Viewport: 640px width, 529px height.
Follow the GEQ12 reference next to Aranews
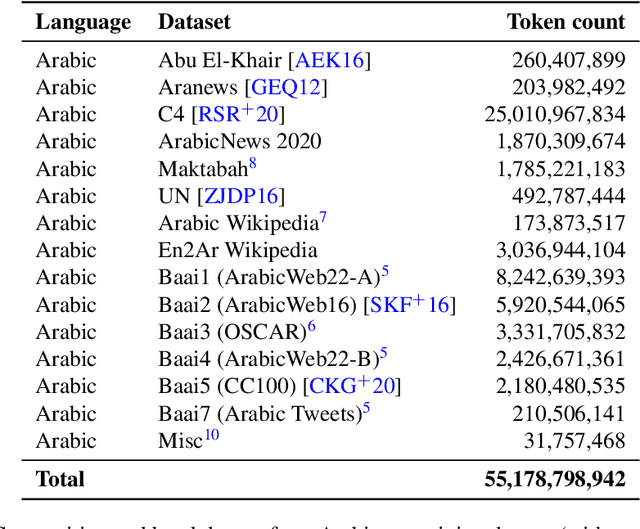pos(286,87)
